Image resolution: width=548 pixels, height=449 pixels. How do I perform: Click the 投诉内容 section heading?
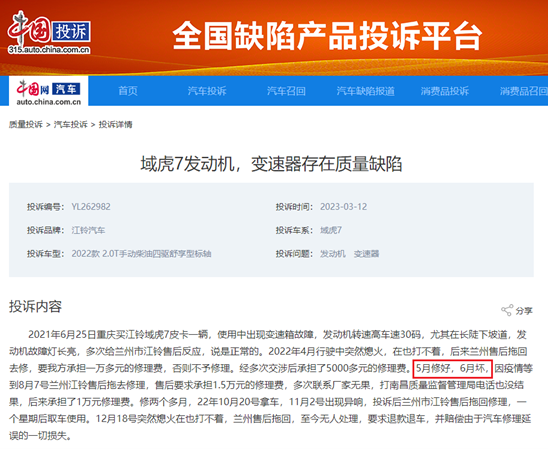pos(35,306)
